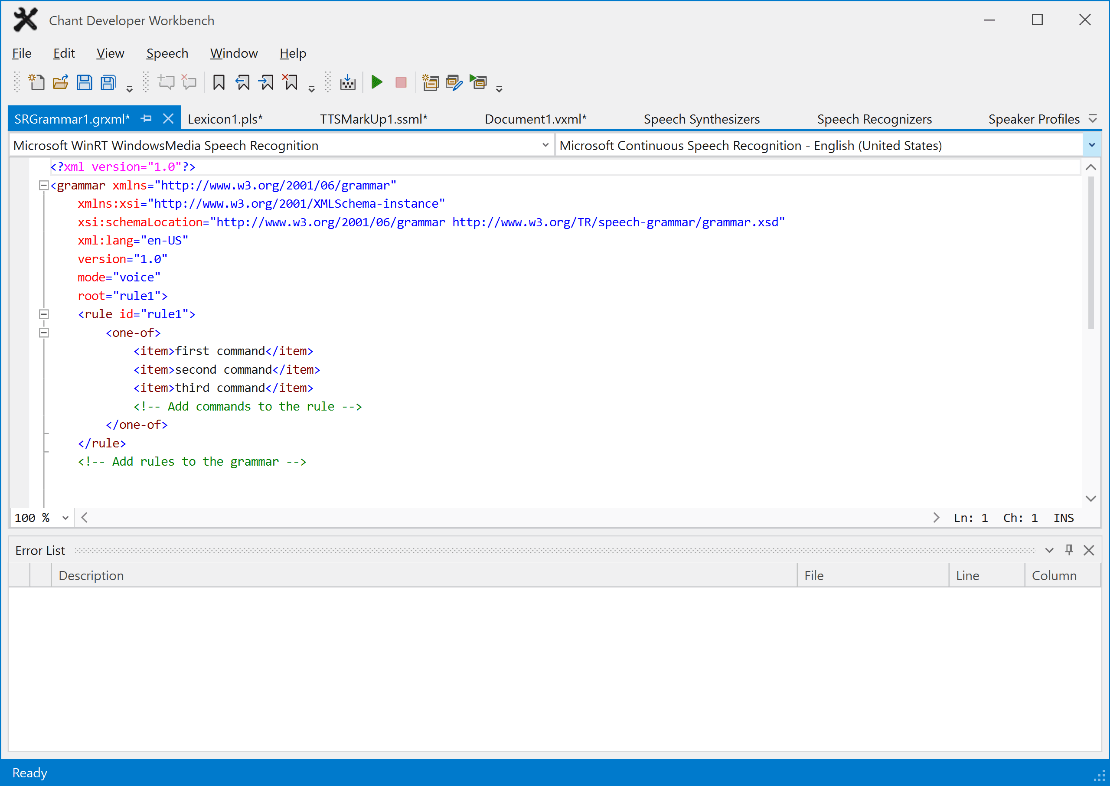Close the Error List panel
Viewport: 1110px width, 786px height.
click(x=1089, y=550)
